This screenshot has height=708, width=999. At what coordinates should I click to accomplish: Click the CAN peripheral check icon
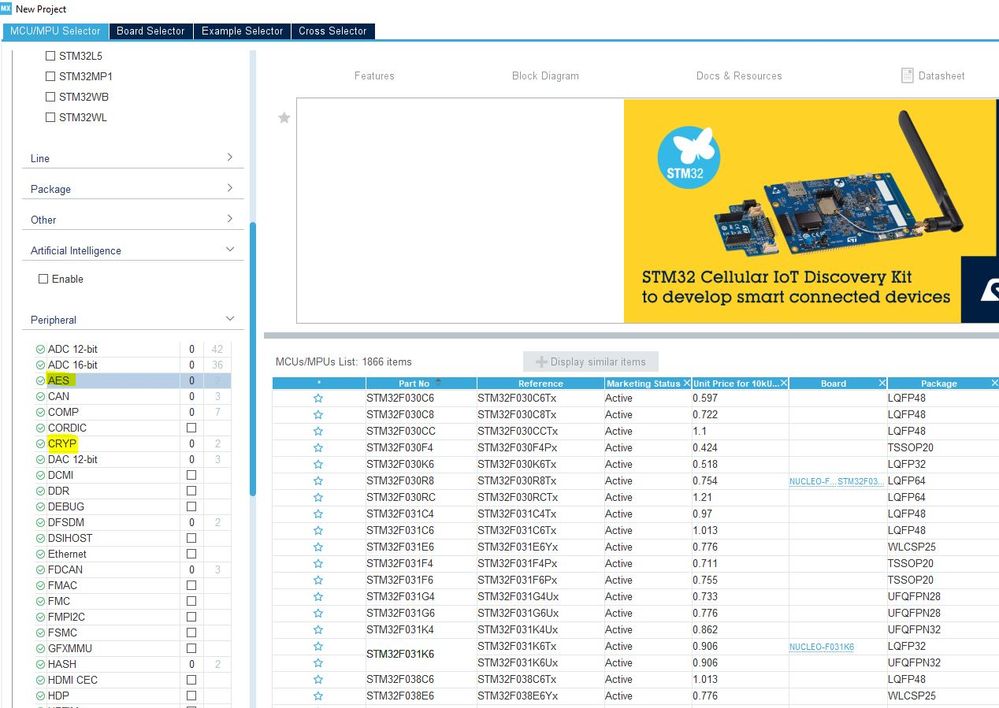(x=40, y=396)
